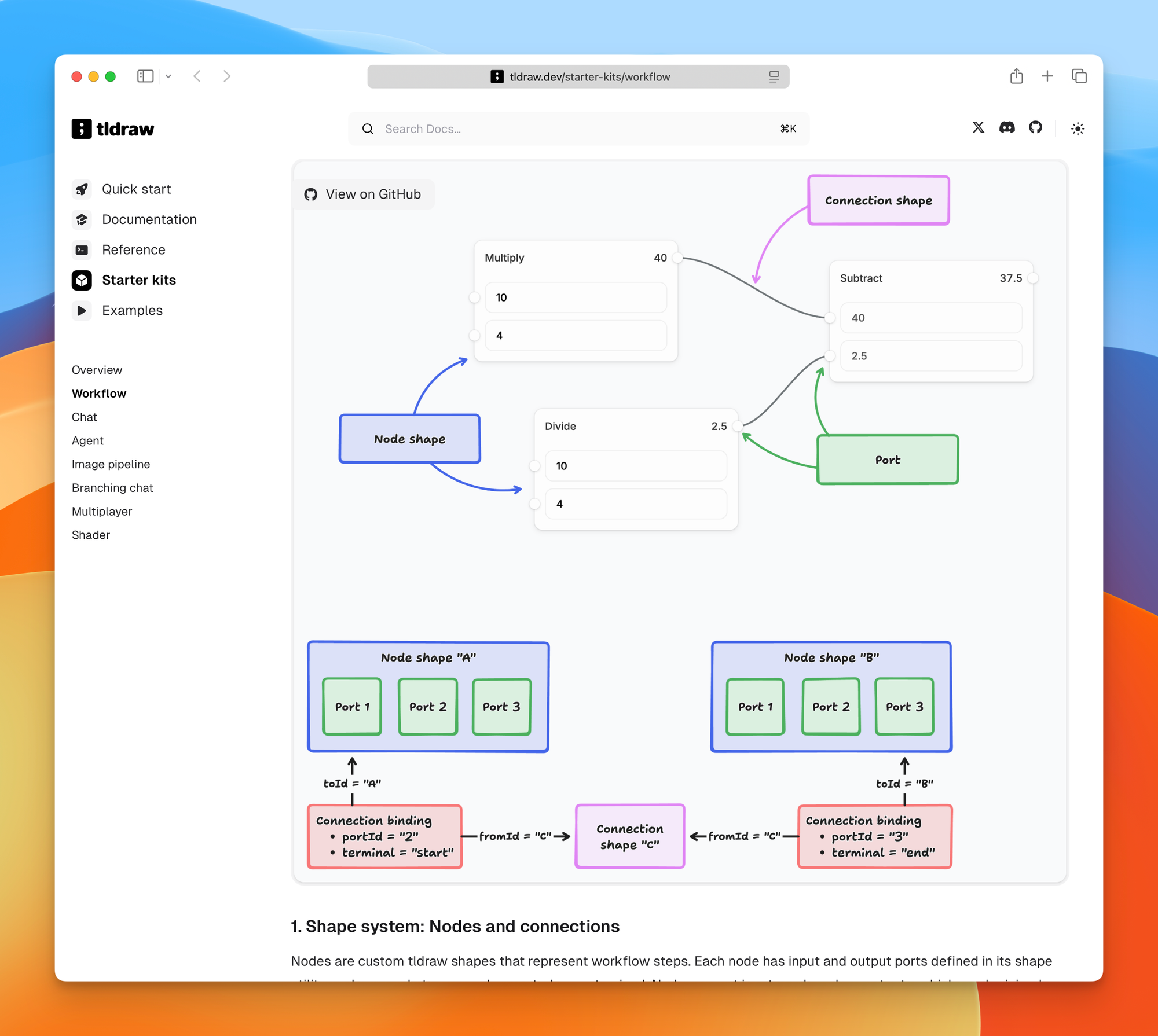Click Port 3 in Node shape "B"

click(x=904, y=707)
